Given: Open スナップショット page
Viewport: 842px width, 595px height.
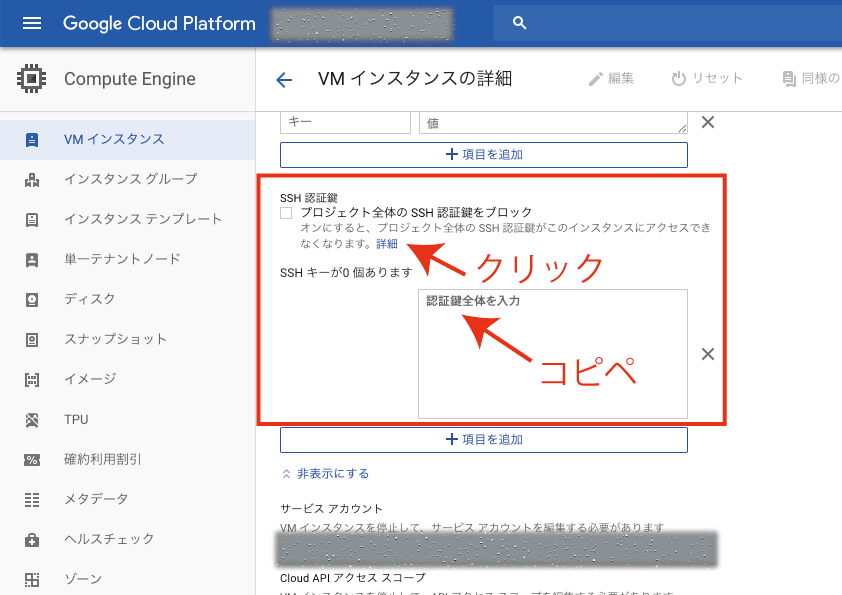Looking at the screenshot, I should (127, 339).
